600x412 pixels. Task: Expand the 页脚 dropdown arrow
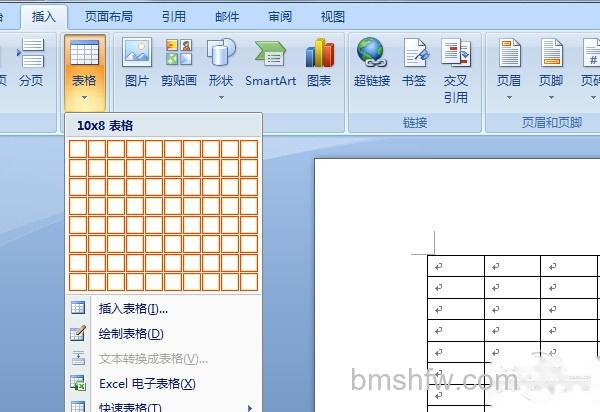[551, 98]
